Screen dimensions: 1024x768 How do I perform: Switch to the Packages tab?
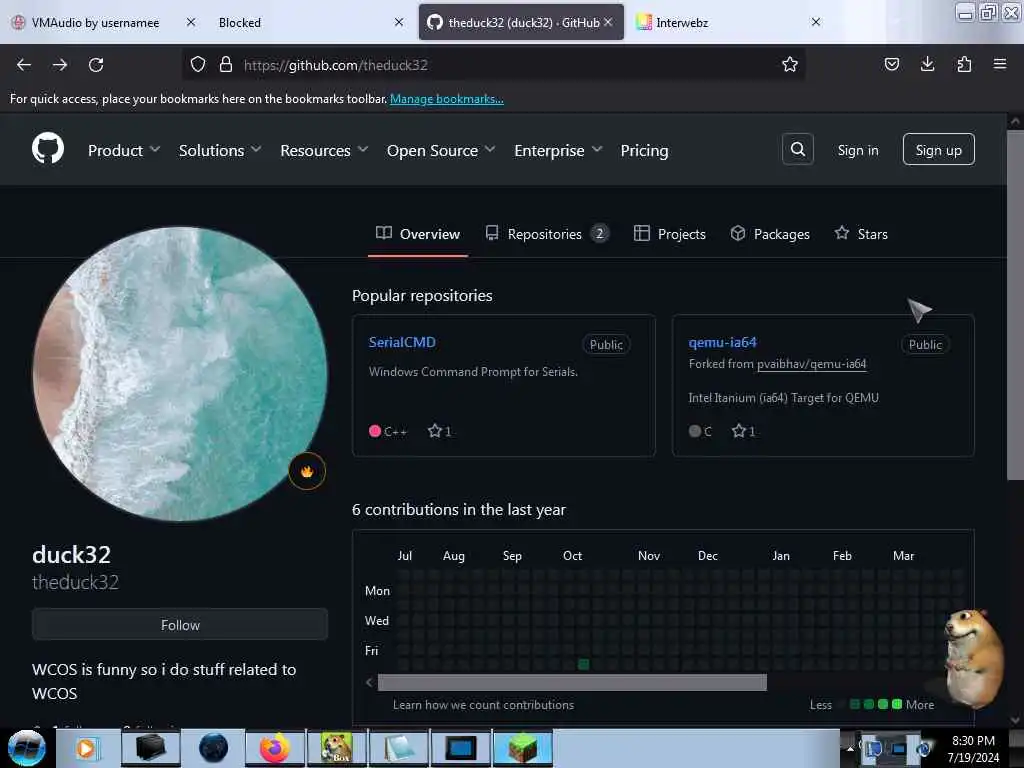[770, 234]
